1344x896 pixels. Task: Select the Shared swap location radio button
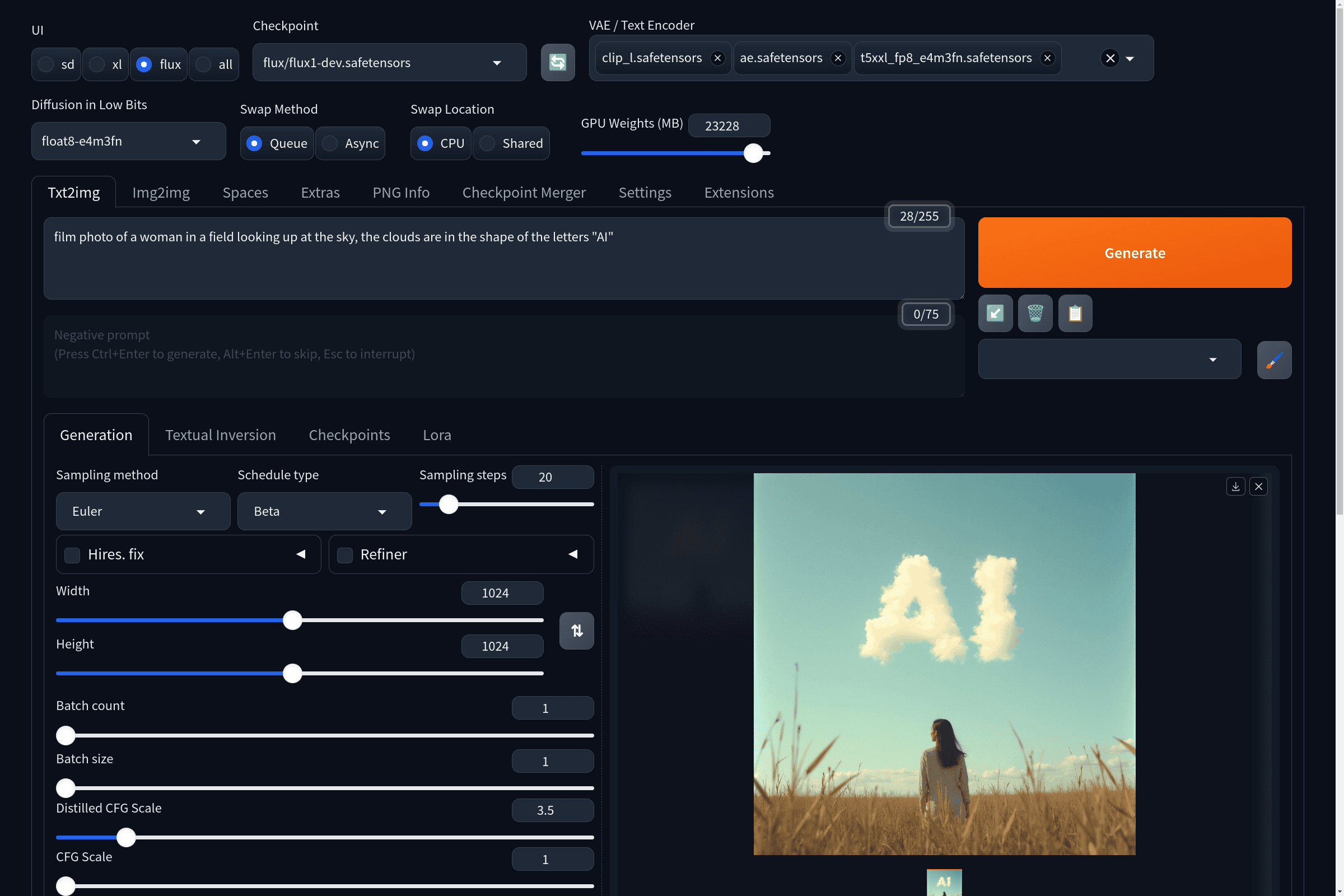487,142
